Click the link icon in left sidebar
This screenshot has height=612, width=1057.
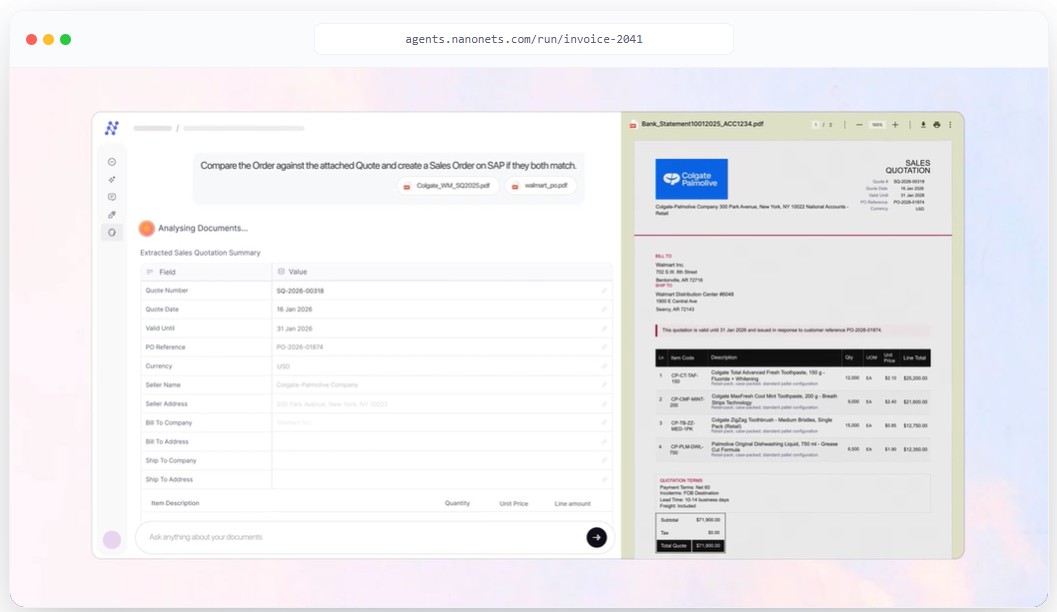point(112,215)
